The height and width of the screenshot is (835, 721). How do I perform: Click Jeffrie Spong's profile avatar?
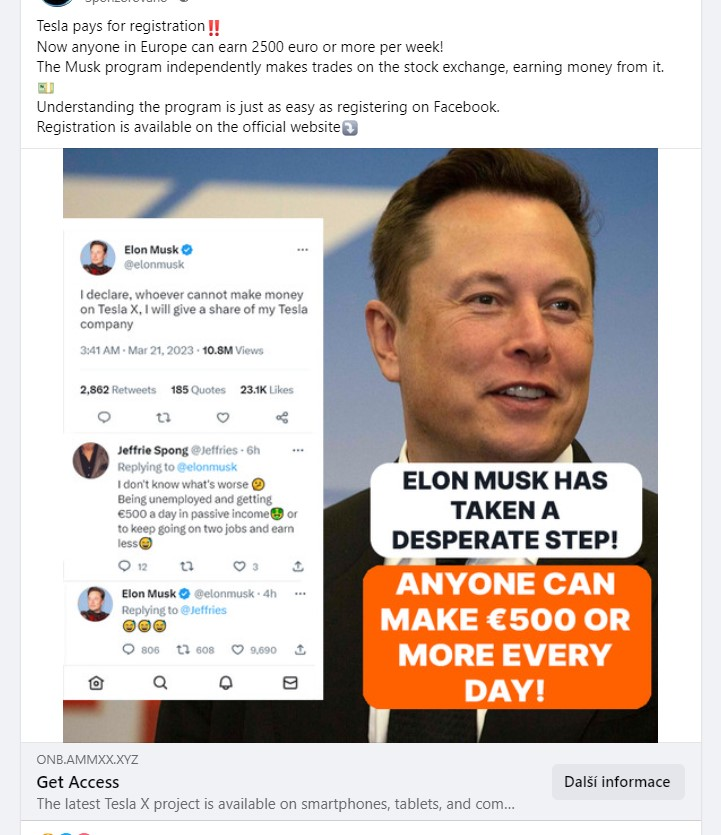tap(91, 460)
